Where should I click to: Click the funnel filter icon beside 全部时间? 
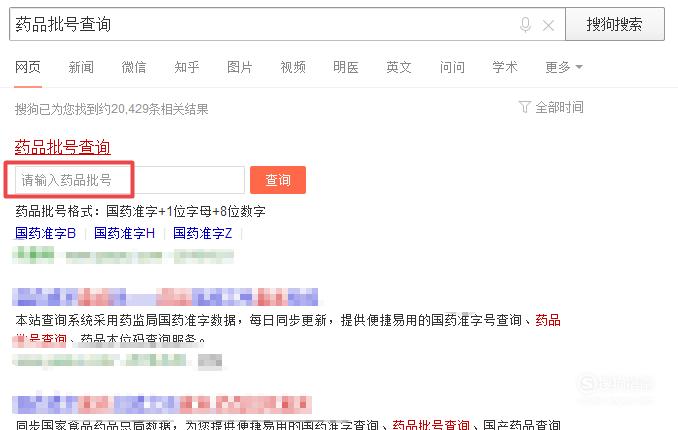pyautogui.click(x=524, y=107)
